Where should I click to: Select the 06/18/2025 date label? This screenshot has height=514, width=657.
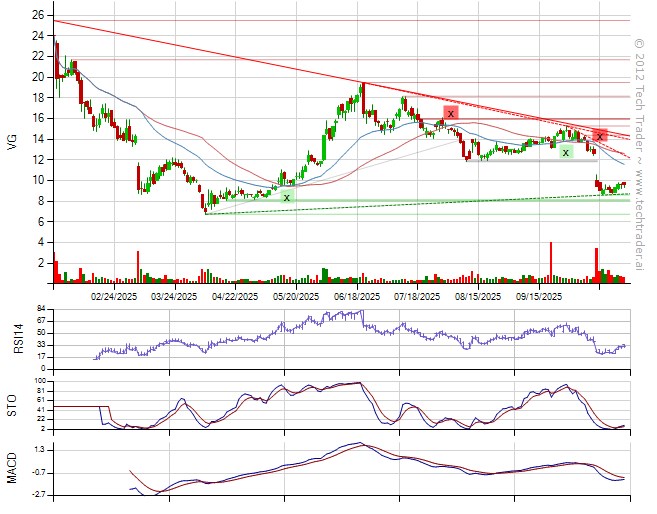(x=356, y=296)
